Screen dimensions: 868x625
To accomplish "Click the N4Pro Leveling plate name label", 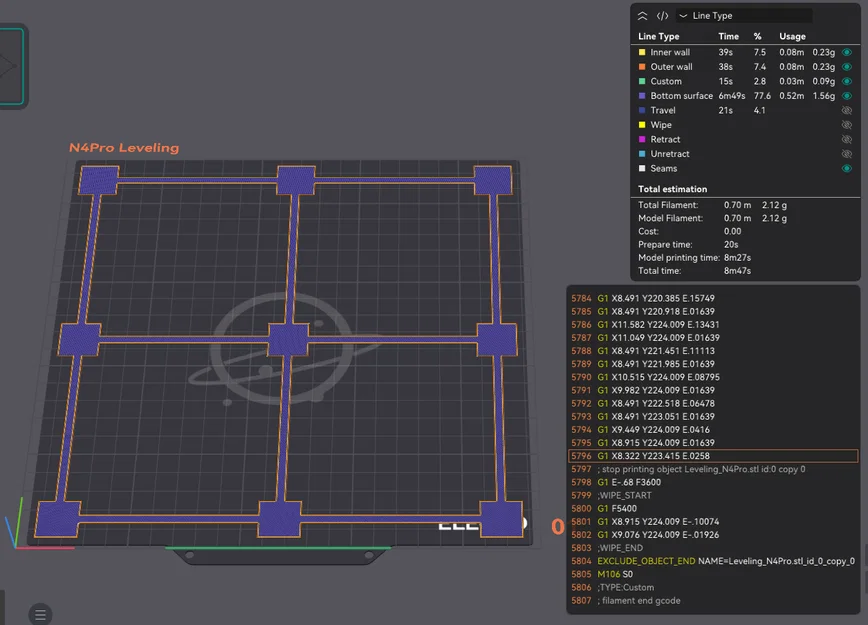I will tap(124, 148).
